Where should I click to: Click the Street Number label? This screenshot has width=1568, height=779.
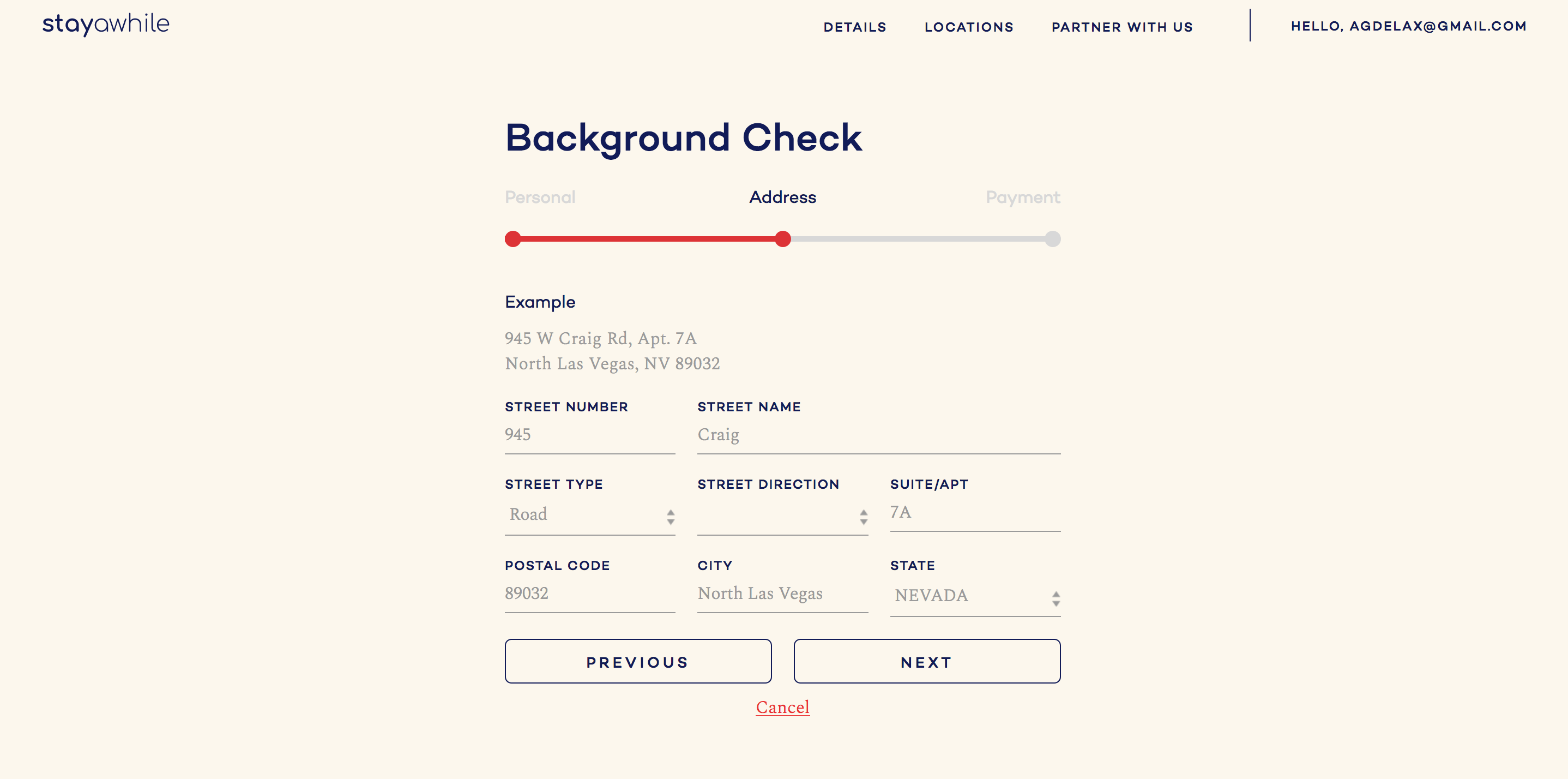click(x=566, y=407)
